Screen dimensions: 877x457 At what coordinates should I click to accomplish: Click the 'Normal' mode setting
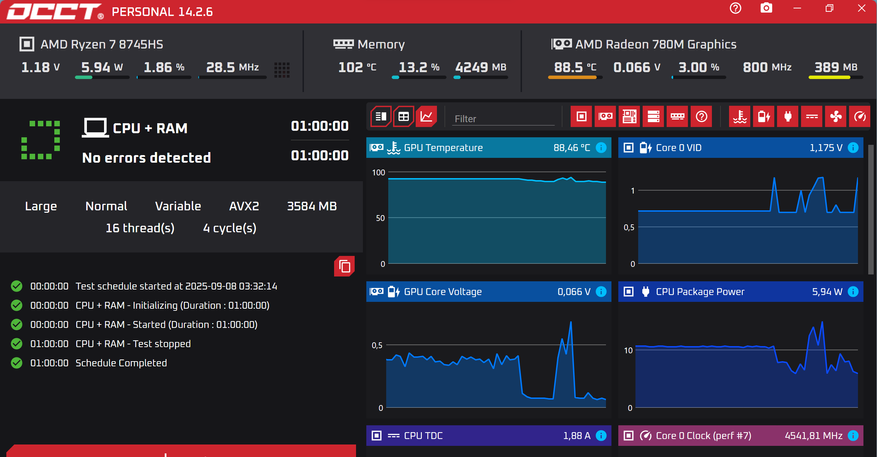click(106, 206)
